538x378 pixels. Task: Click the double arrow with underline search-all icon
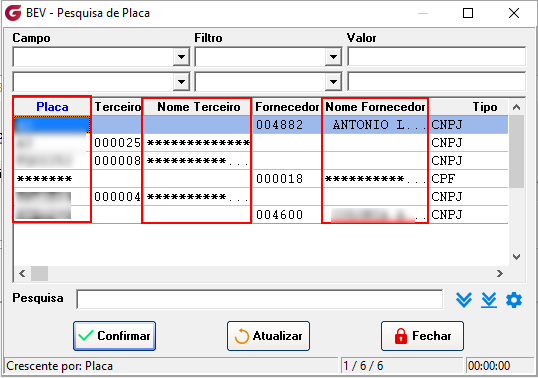click(489, 300)
